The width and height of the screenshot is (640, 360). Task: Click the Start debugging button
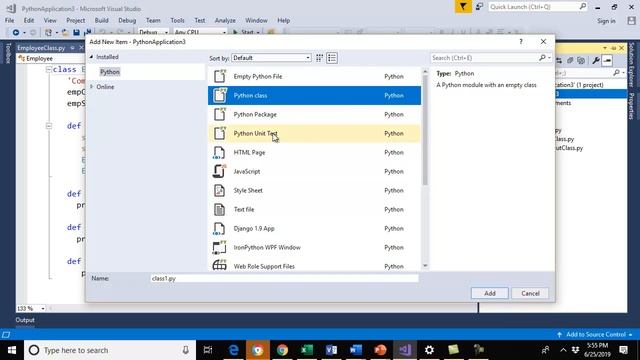(x=243, y=32)
